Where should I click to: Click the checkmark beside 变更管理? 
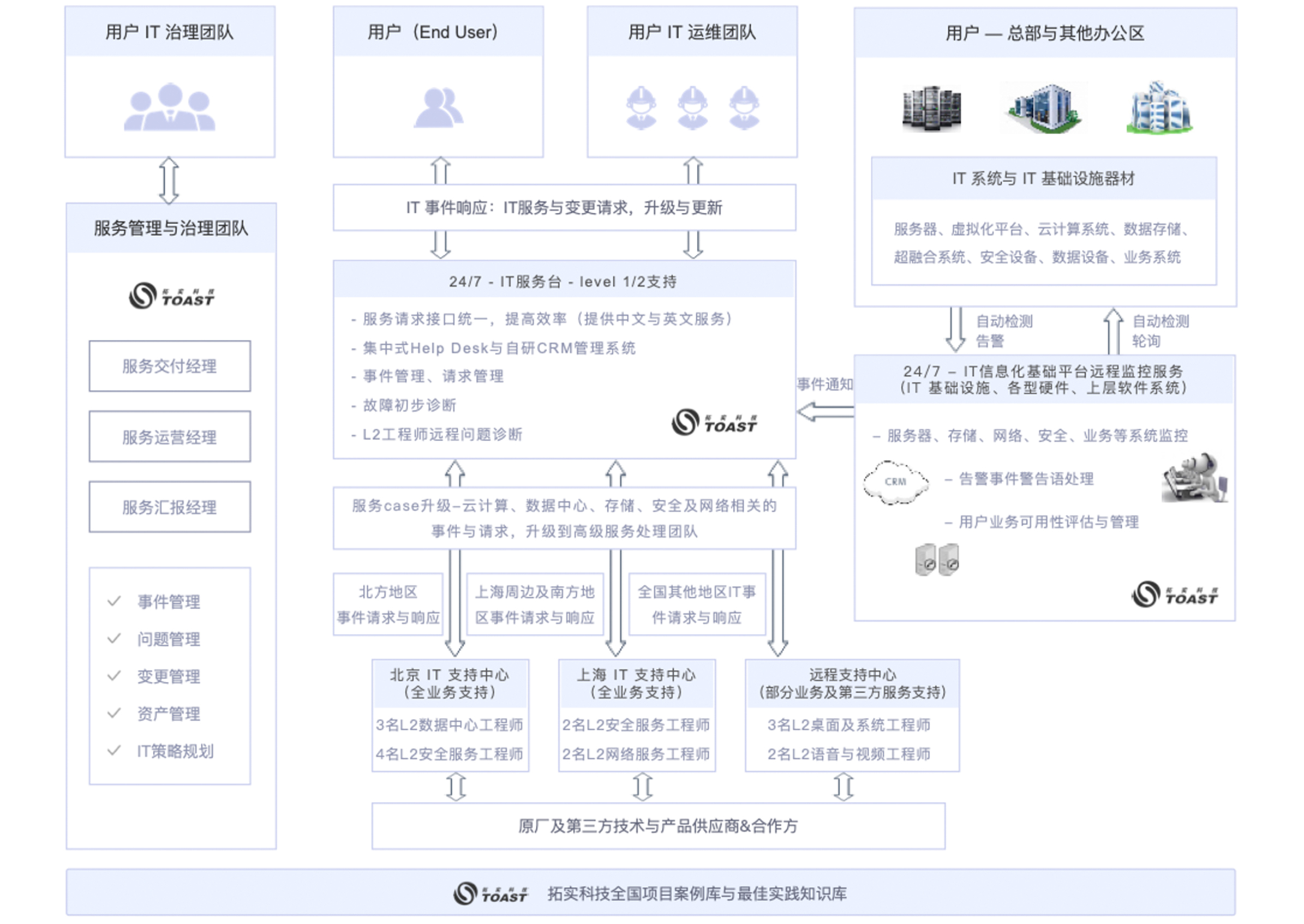click(114, 675)
